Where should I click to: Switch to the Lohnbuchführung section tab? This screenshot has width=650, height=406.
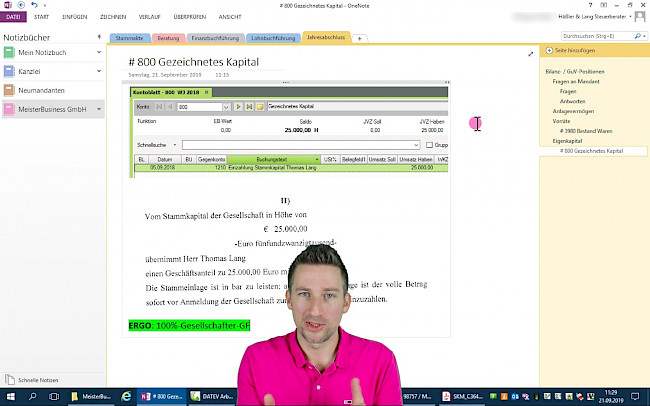pyautogui.click(x=271, y=38)
